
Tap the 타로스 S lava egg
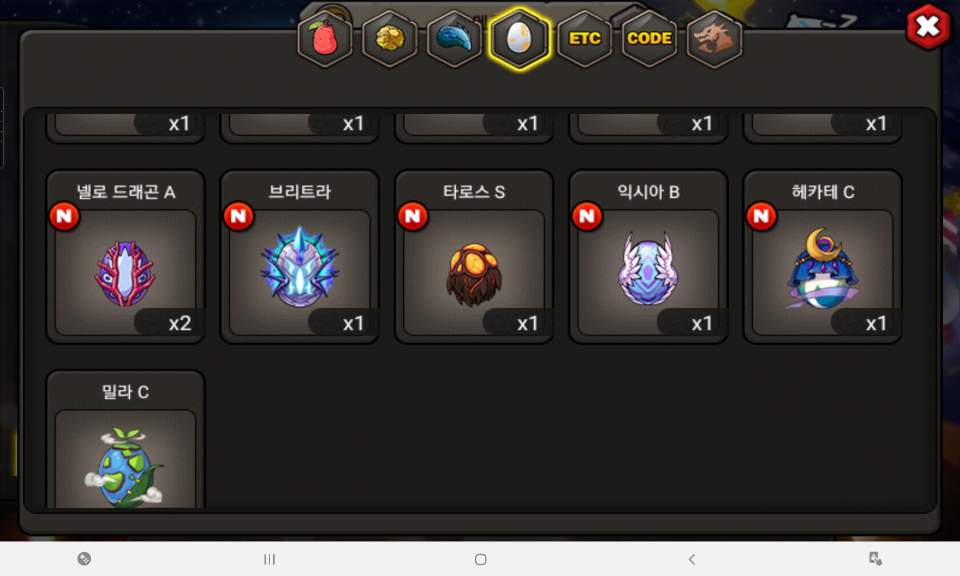(474, 257)
